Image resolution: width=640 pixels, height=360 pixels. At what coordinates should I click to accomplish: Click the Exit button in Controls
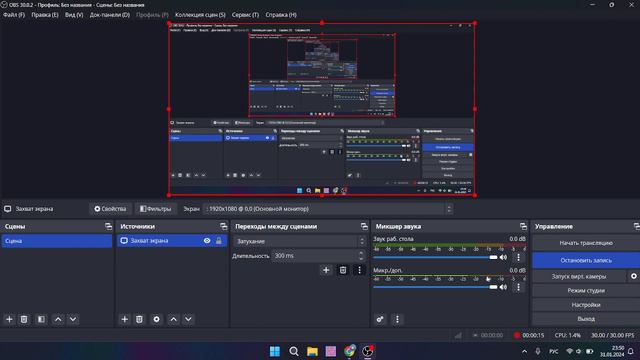pyautogui.click(x=586, y=319)
